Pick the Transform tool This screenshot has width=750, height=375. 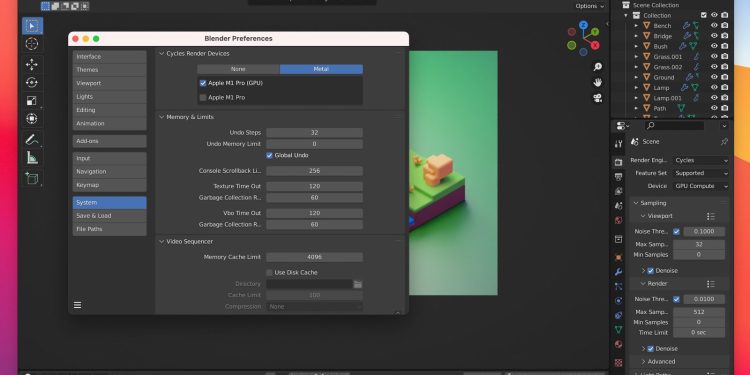coord(32,118)
